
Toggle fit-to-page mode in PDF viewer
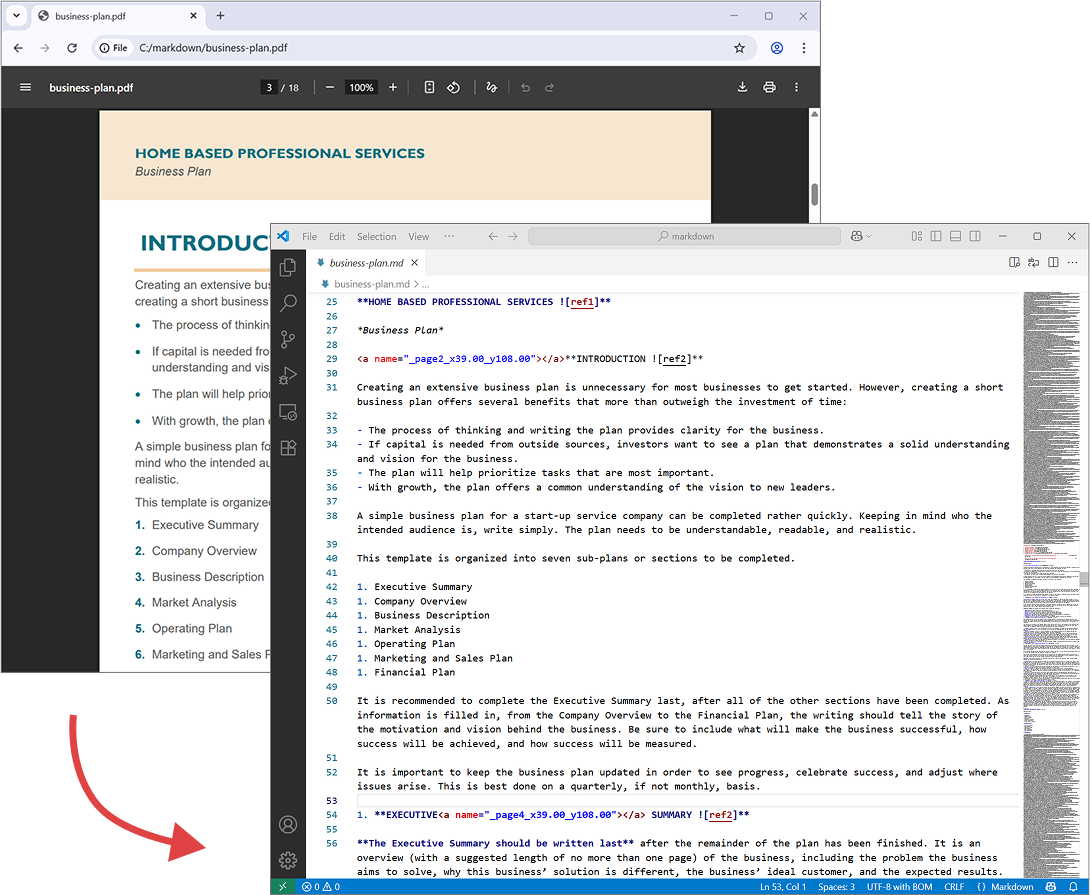(x=429, y=87)
